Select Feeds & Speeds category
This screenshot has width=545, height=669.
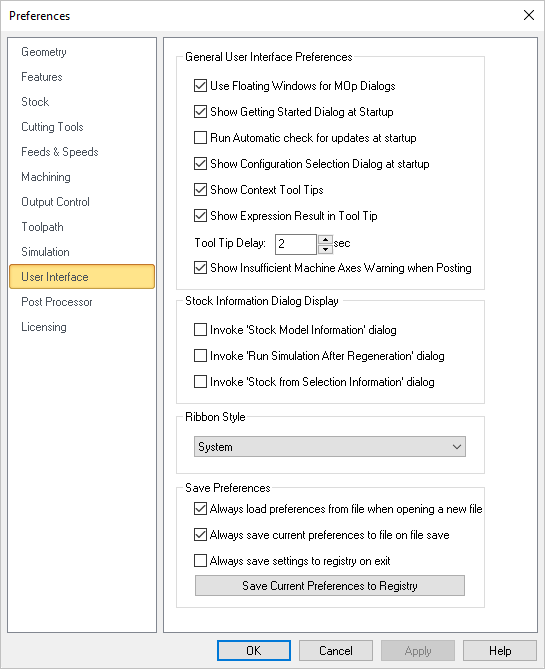point(60,152)
